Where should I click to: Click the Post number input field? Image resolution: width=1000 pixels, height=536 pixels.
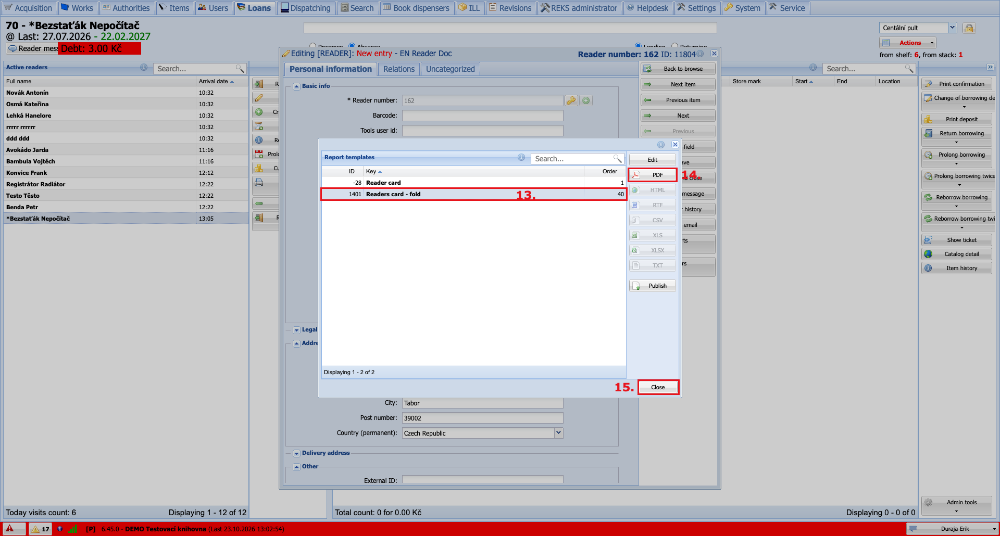click(483, 419)
